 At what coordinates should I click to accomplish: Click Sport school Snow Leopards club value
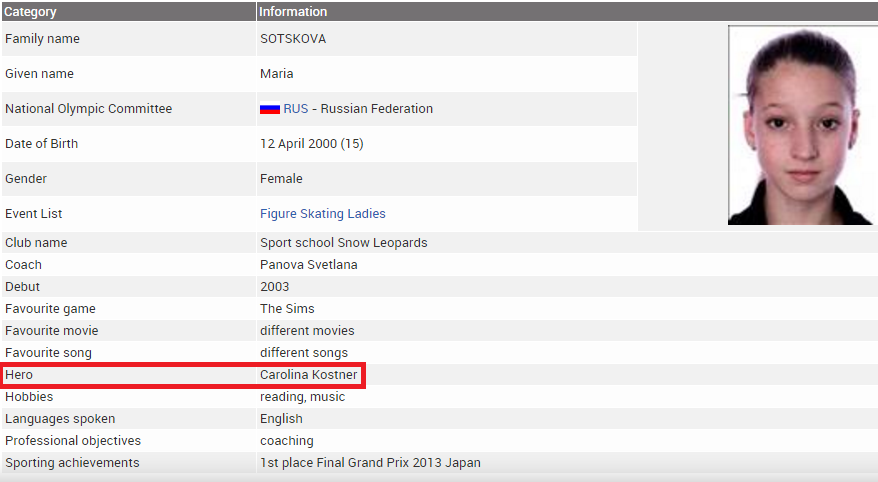(x=344, y=243)
